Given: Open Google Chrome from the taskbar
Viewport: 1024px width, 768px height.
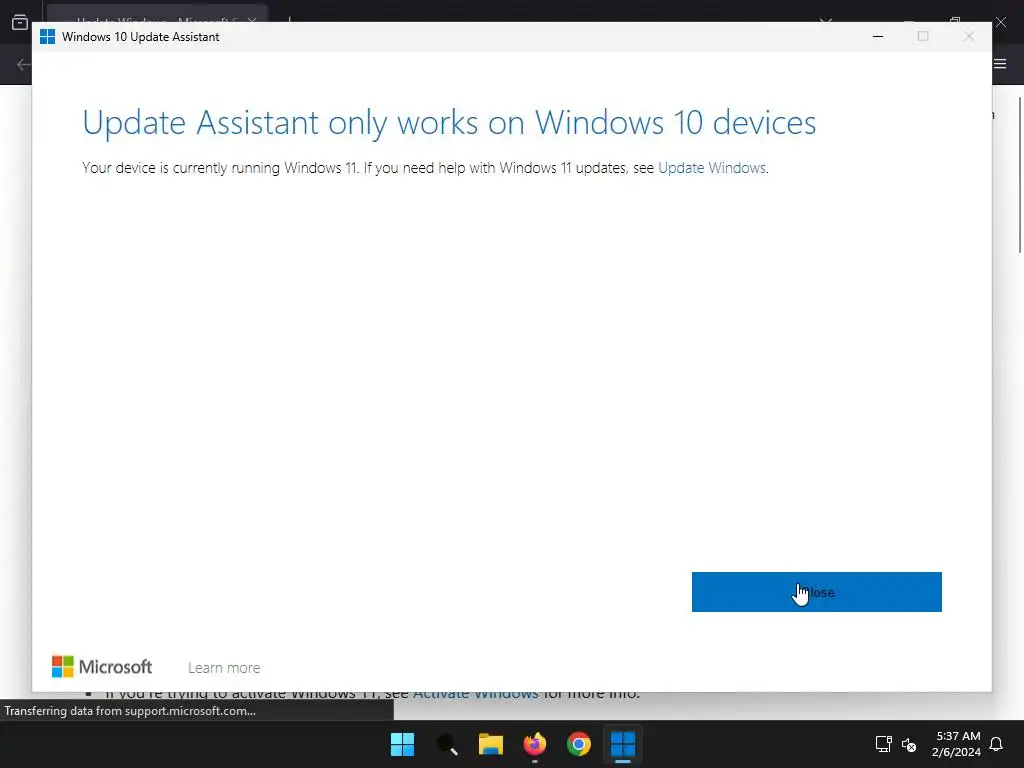Looking at the screenshot, I should 579,744.
